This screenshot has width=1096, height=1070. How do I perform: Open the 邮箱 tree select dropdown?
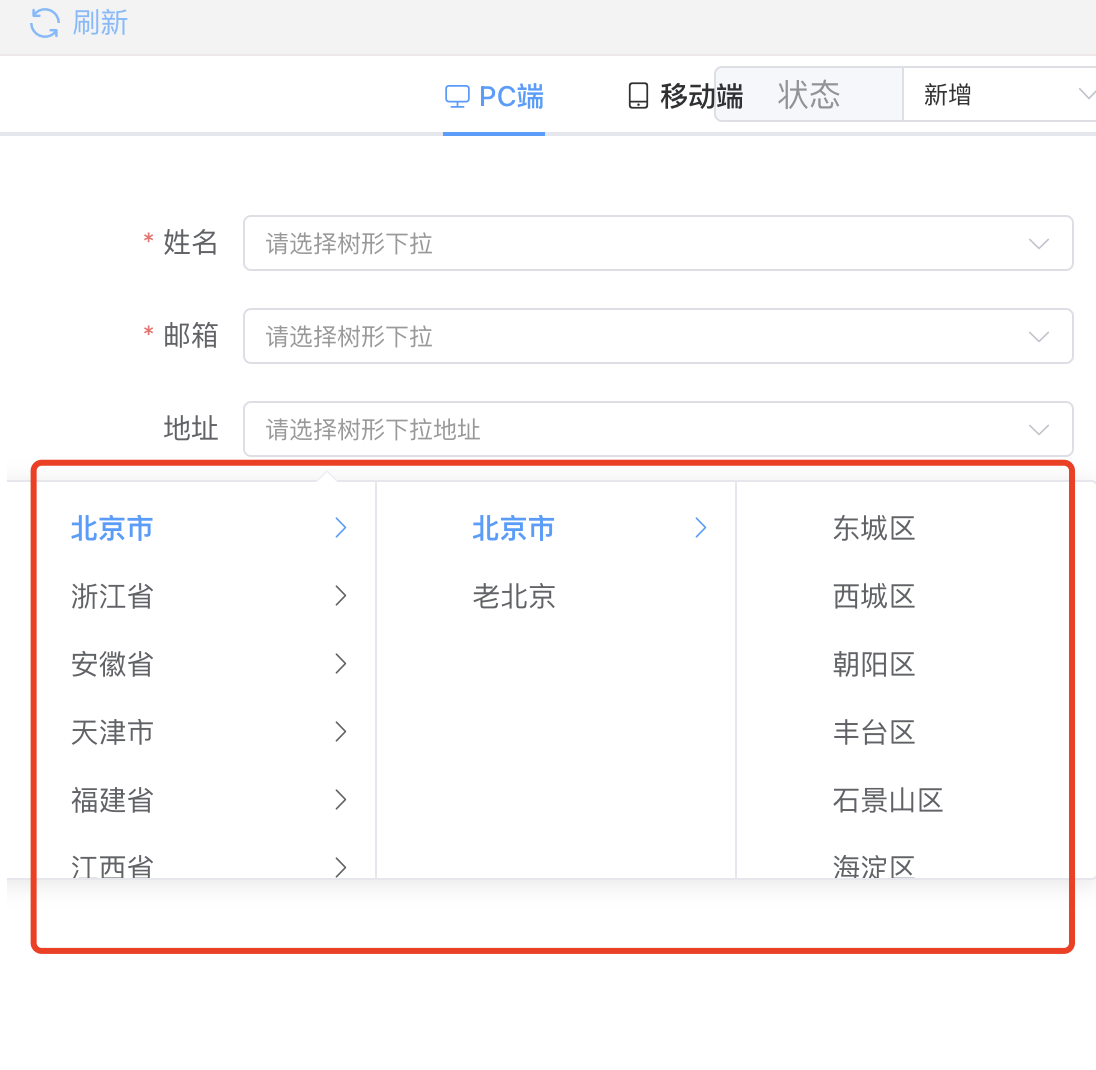pyautogui.click(x=657, y=336)
